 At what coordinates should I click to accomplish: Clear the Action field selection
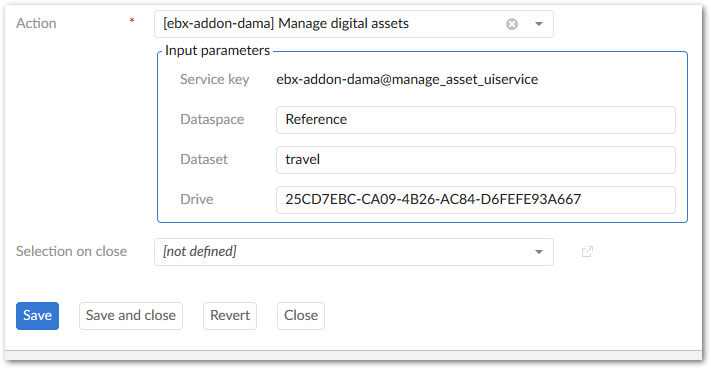tap(512, 24)
